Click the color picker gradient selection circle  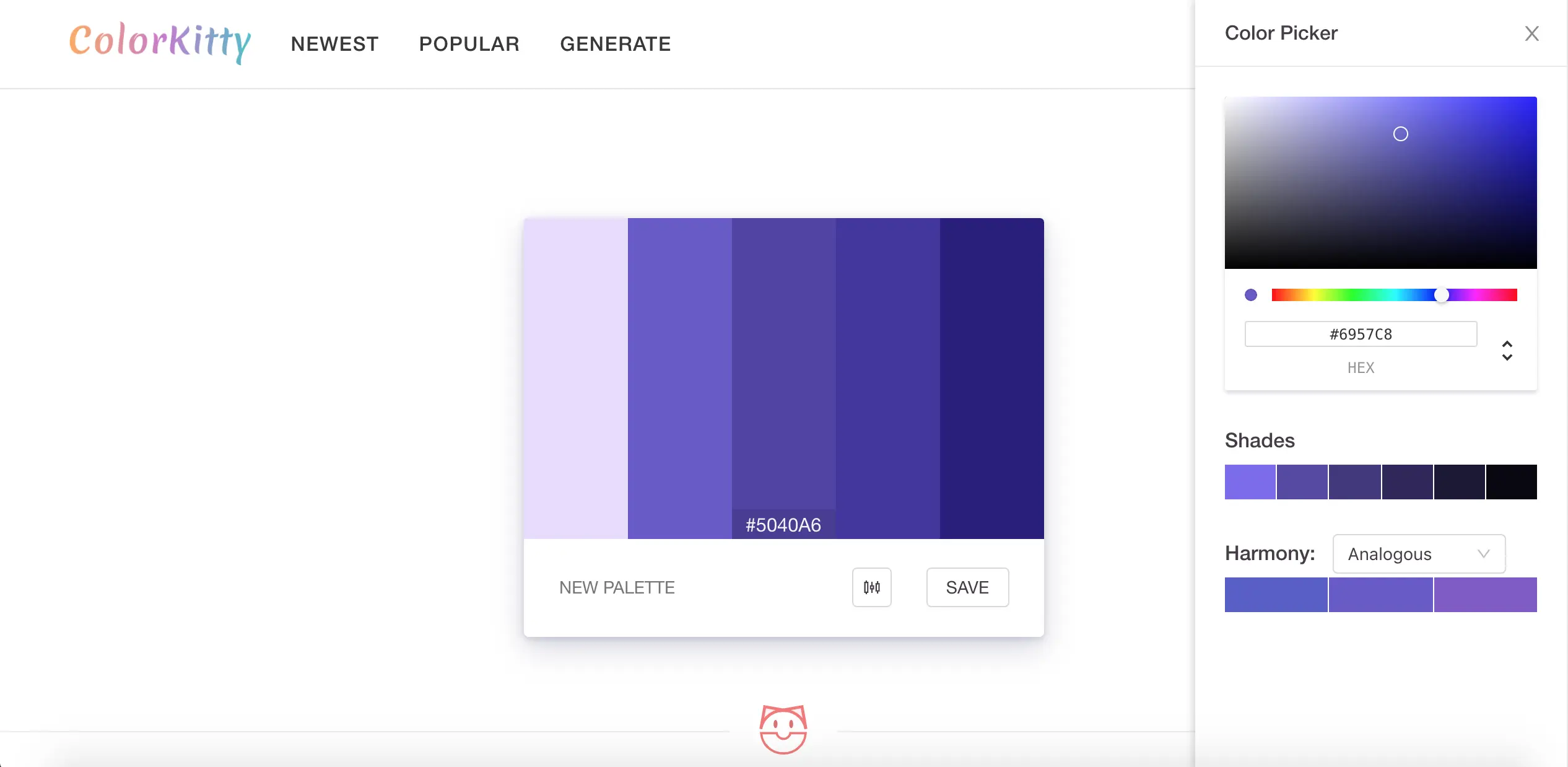[x=1401, y=133]
